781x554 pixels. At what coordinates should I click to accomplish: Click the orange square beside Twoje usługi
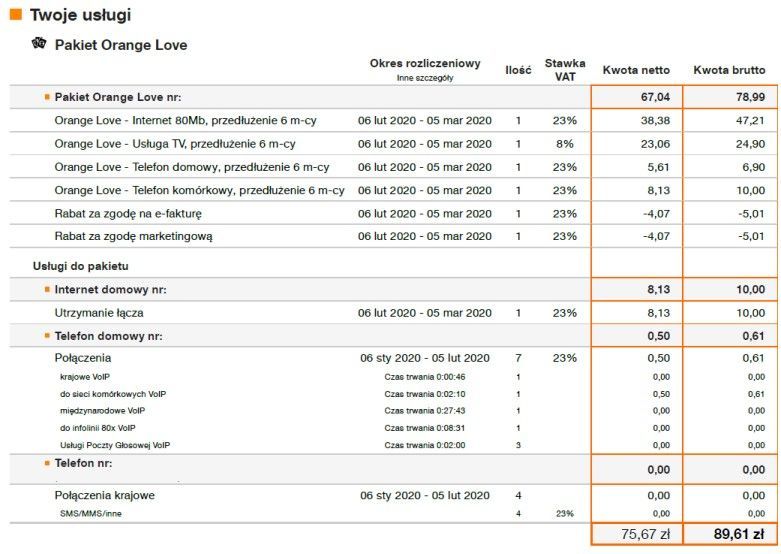pos(15,15)
